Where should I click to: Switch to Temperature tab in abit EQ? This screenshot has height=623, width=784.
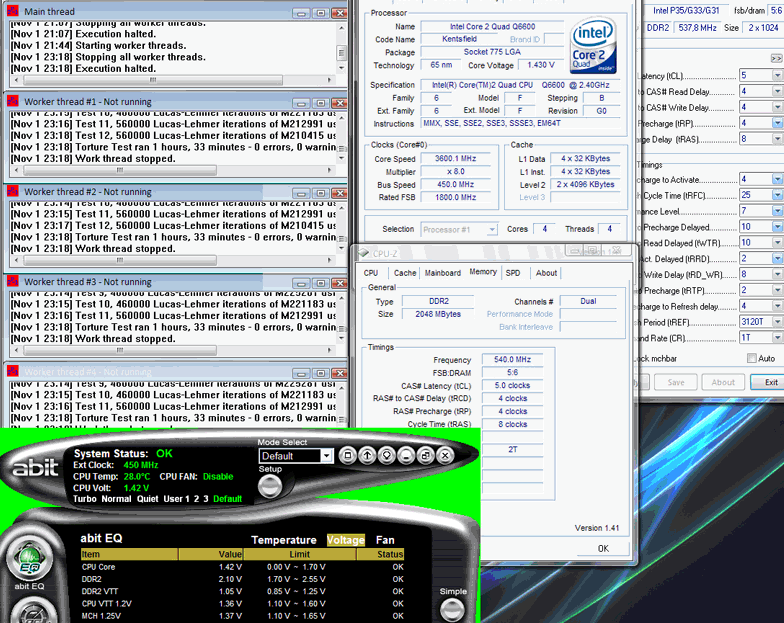[x=284, y=540]
